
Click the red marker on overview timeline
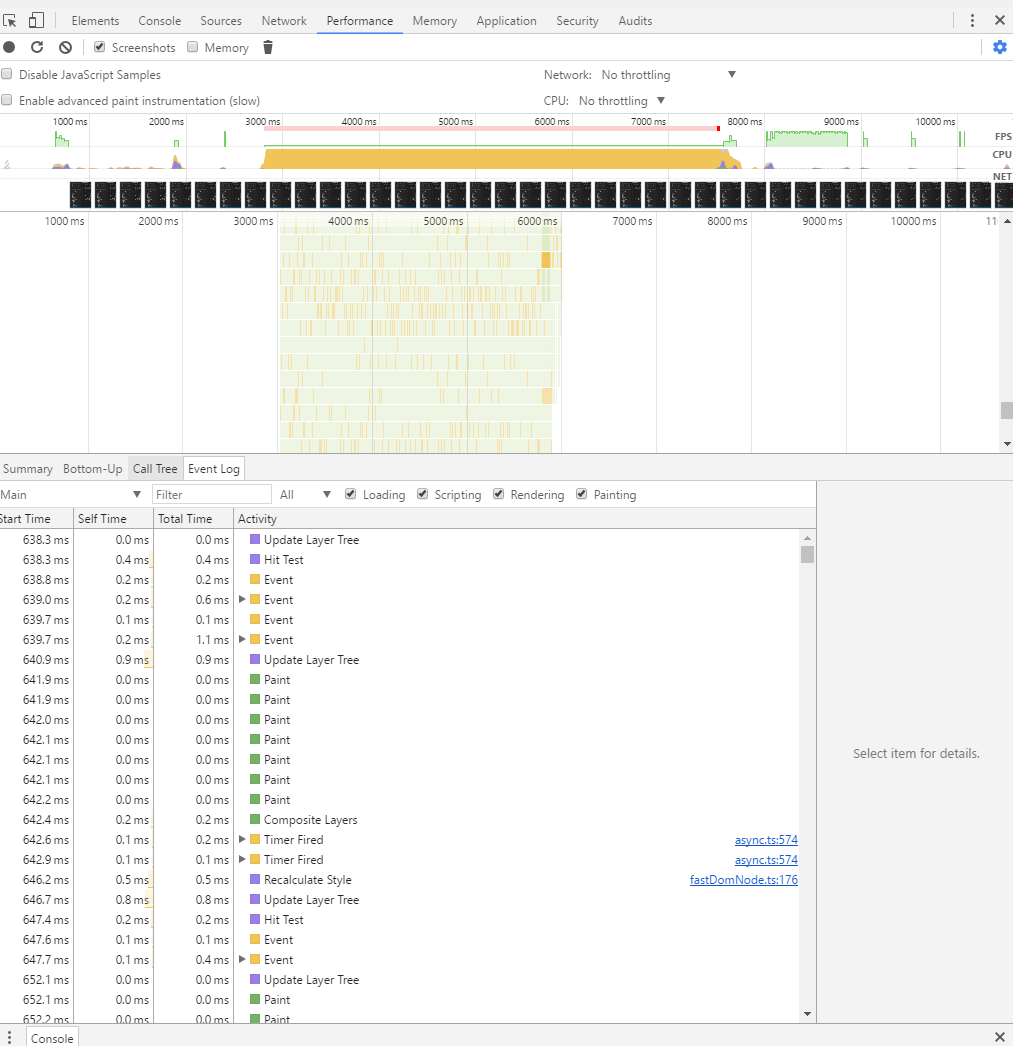click(x=718, y=128)
